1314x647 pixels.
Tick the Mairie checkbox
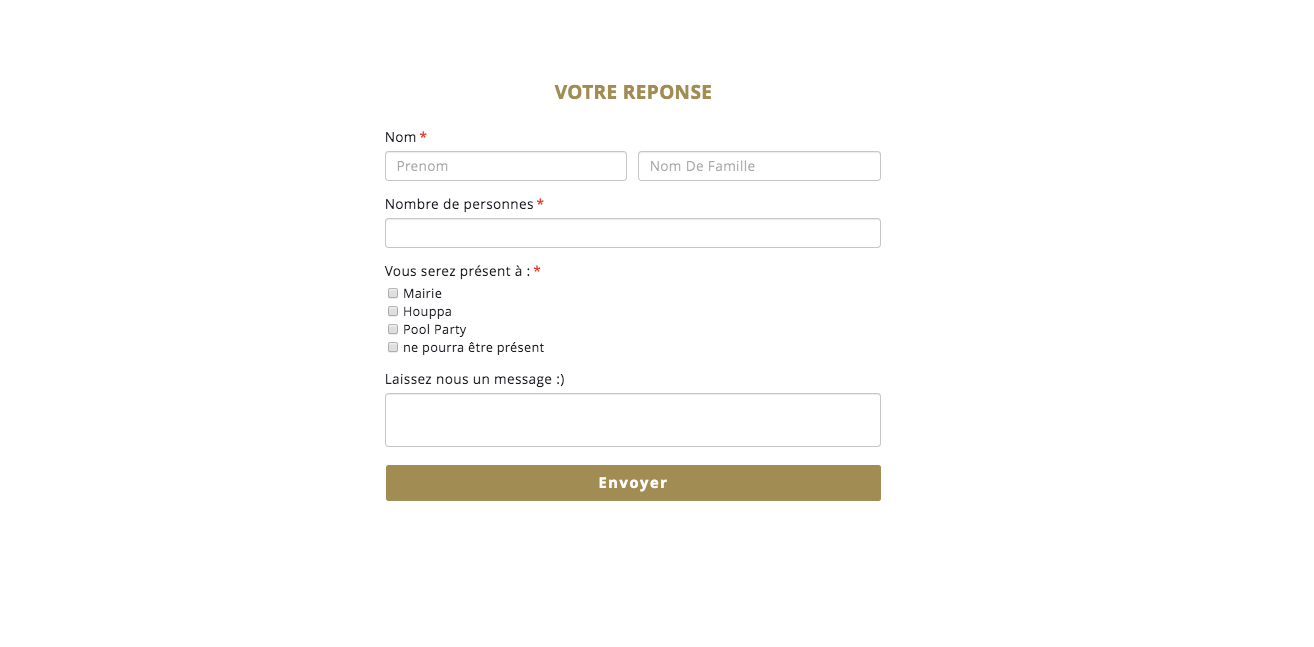[x=393, y=293]
